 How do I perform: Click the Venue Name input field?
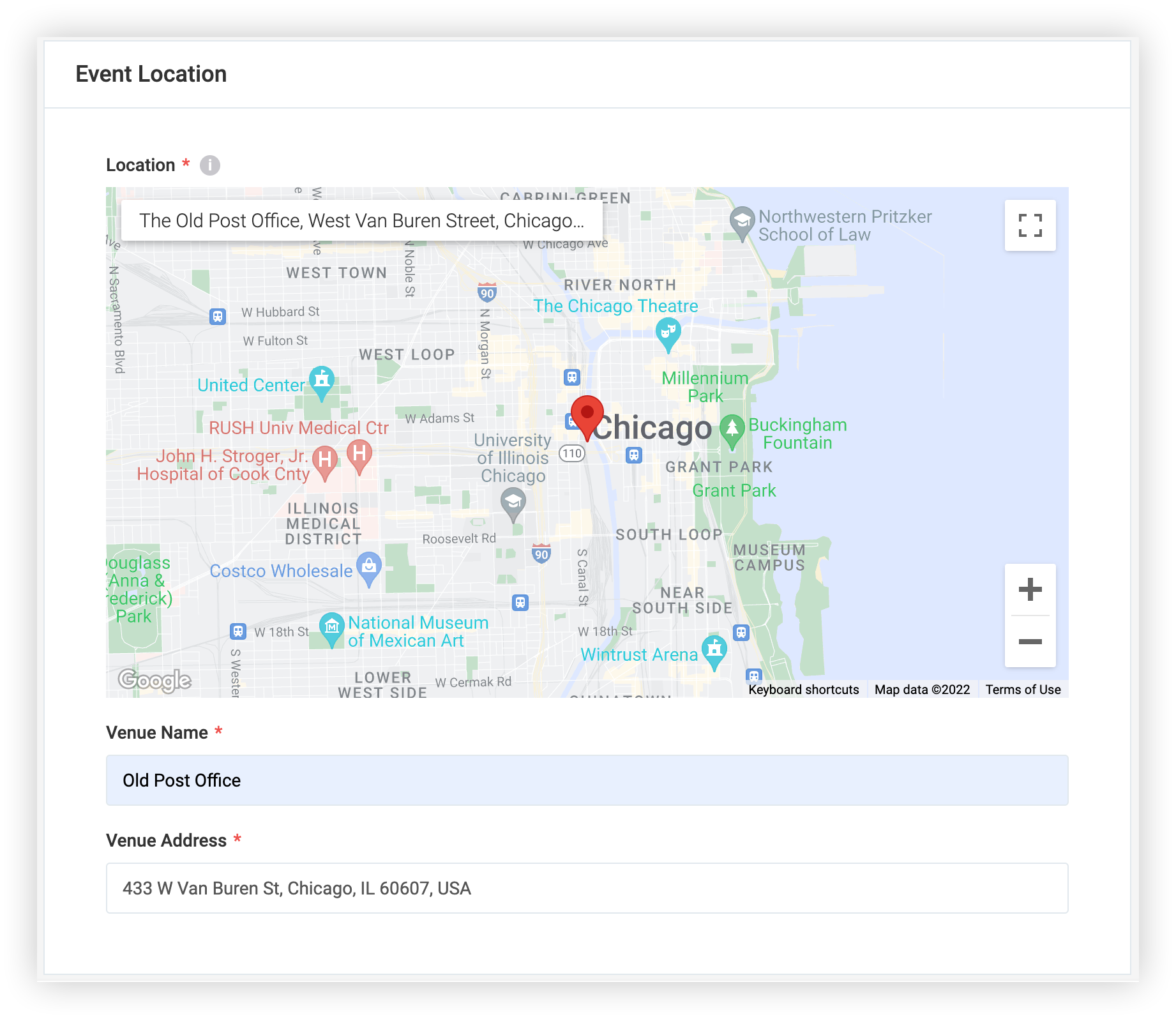[587, 780]
